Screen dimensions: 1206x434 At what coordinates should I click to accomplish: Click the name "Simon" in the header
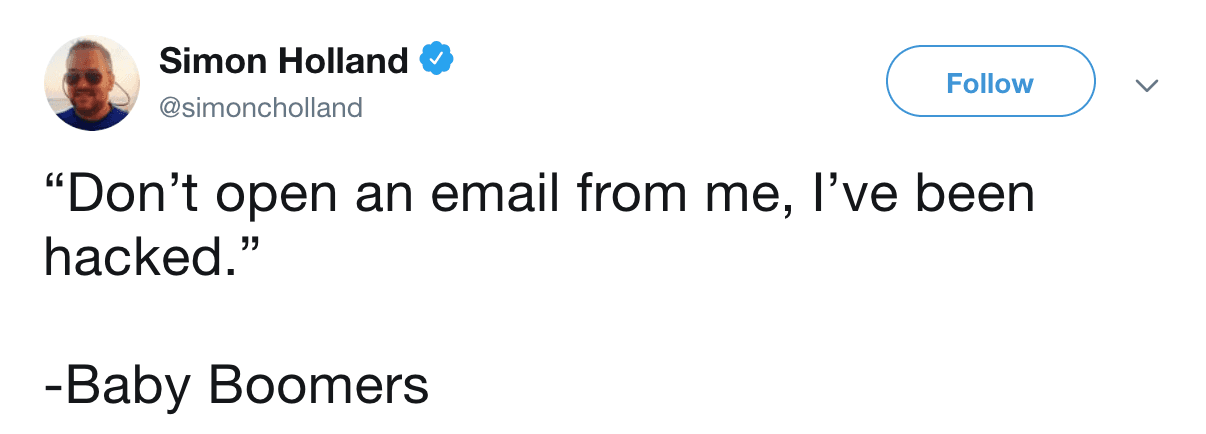tap(208, 62)
